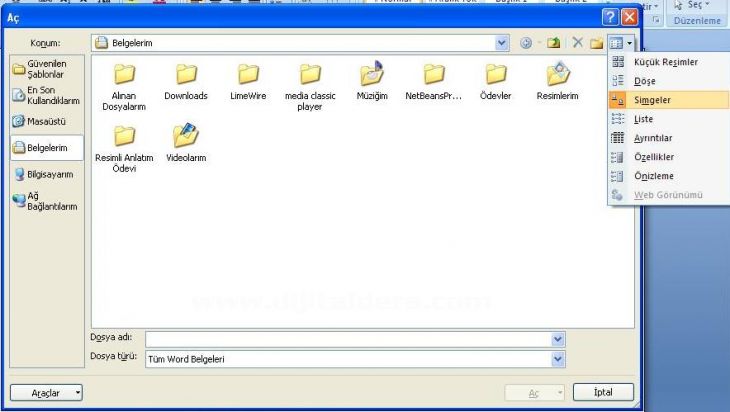Image resolution: width=730 pixels, height=412 pixels.
Task: Open the Araçlar tools dropdown
Action: click(x=46, y=393)
